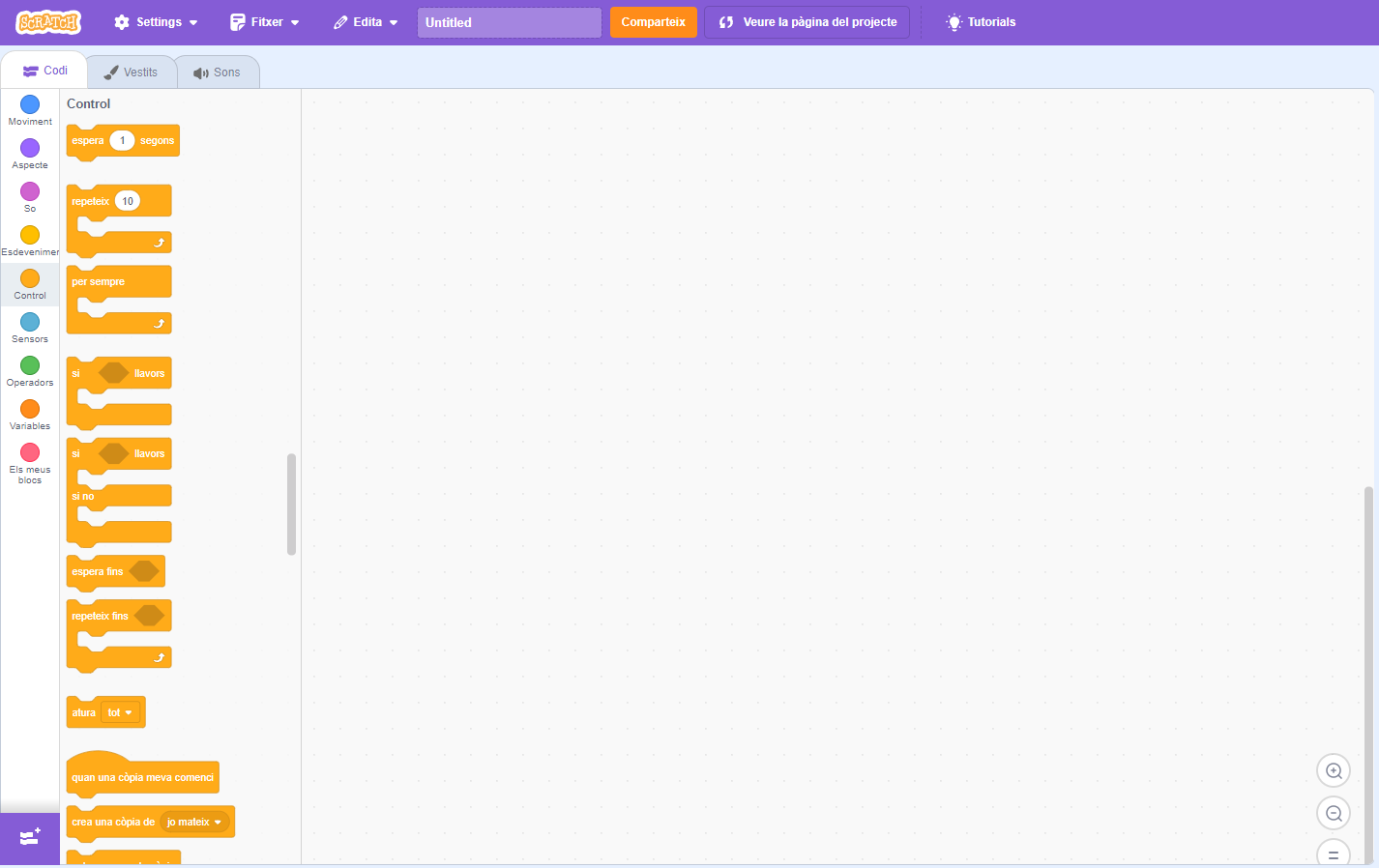Viewport: 1379px width, 868px height.
Task: Zoom out of the workspace
Action: tap(1334, 814)
